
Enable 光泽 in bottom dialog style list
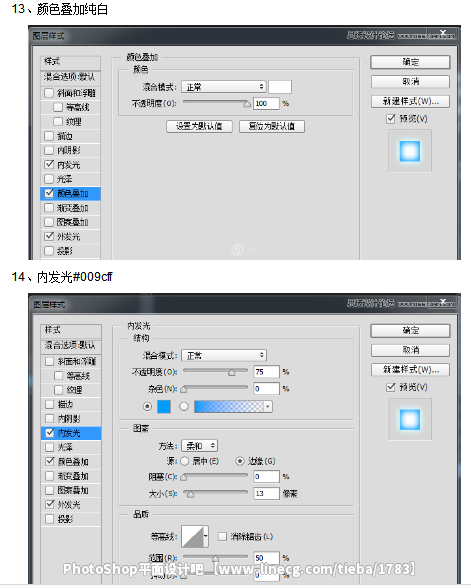coord(50,447)
